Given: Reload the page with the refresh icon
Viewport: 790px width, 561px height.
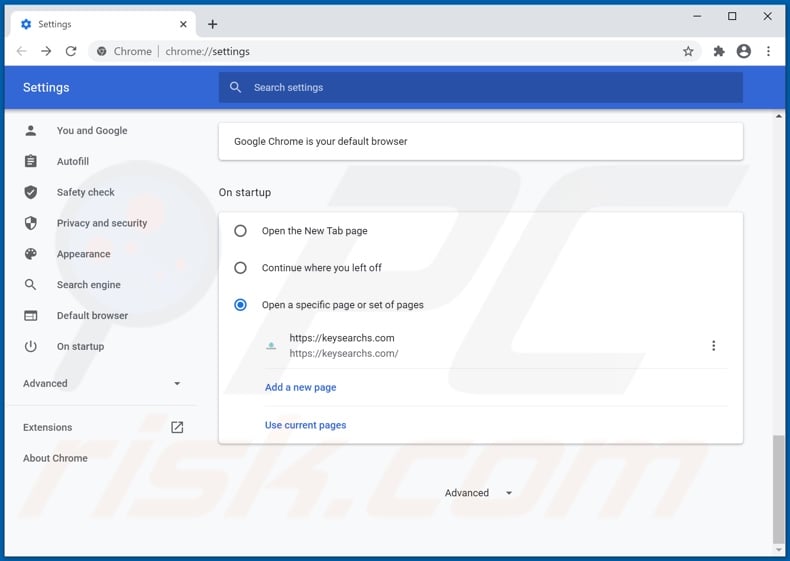Looking at the screenshot, I should coord(71,51).
